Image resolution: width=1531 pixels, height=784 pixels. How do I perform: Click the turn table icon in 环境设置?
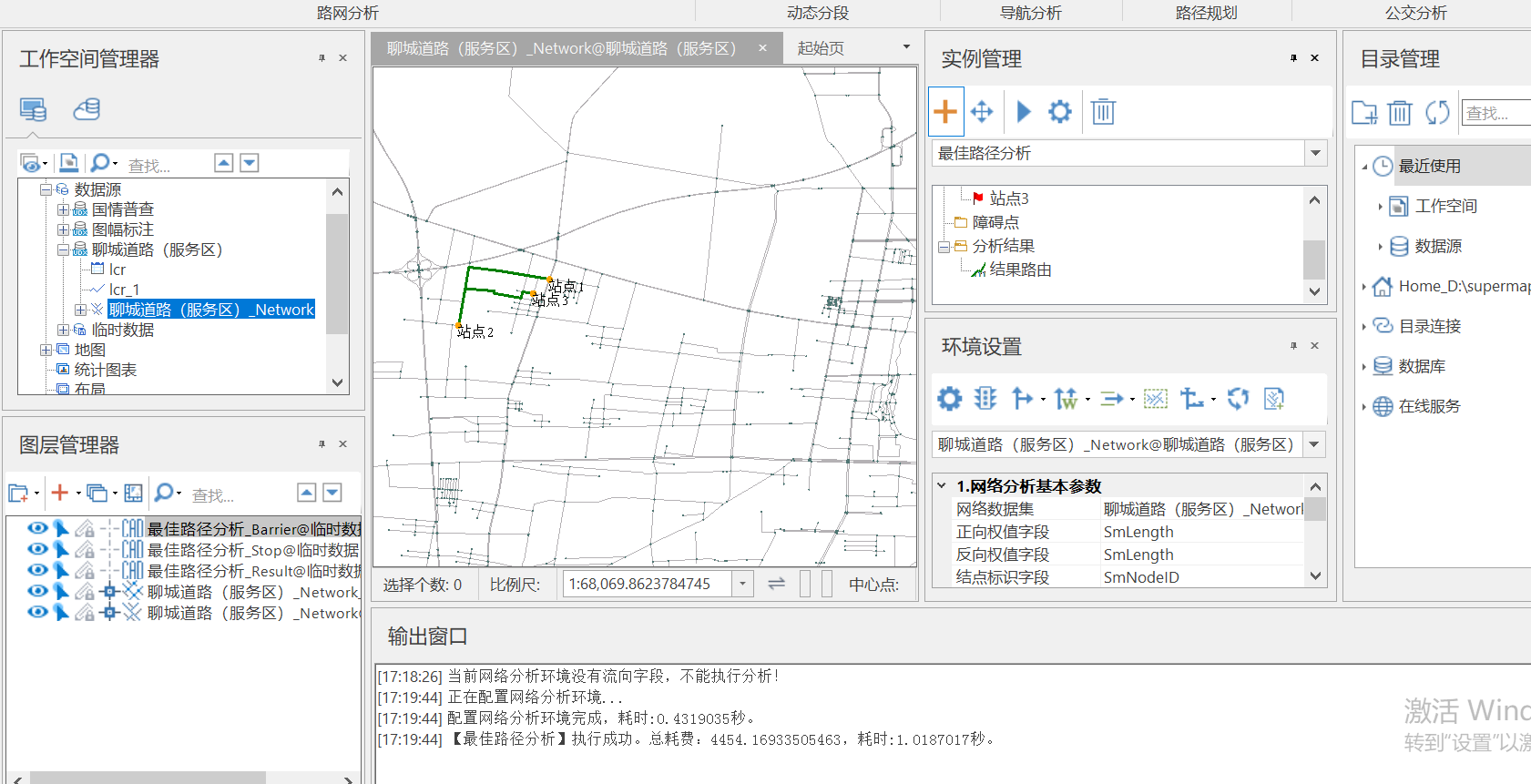pyautogui.click(x=1022, y=398)
